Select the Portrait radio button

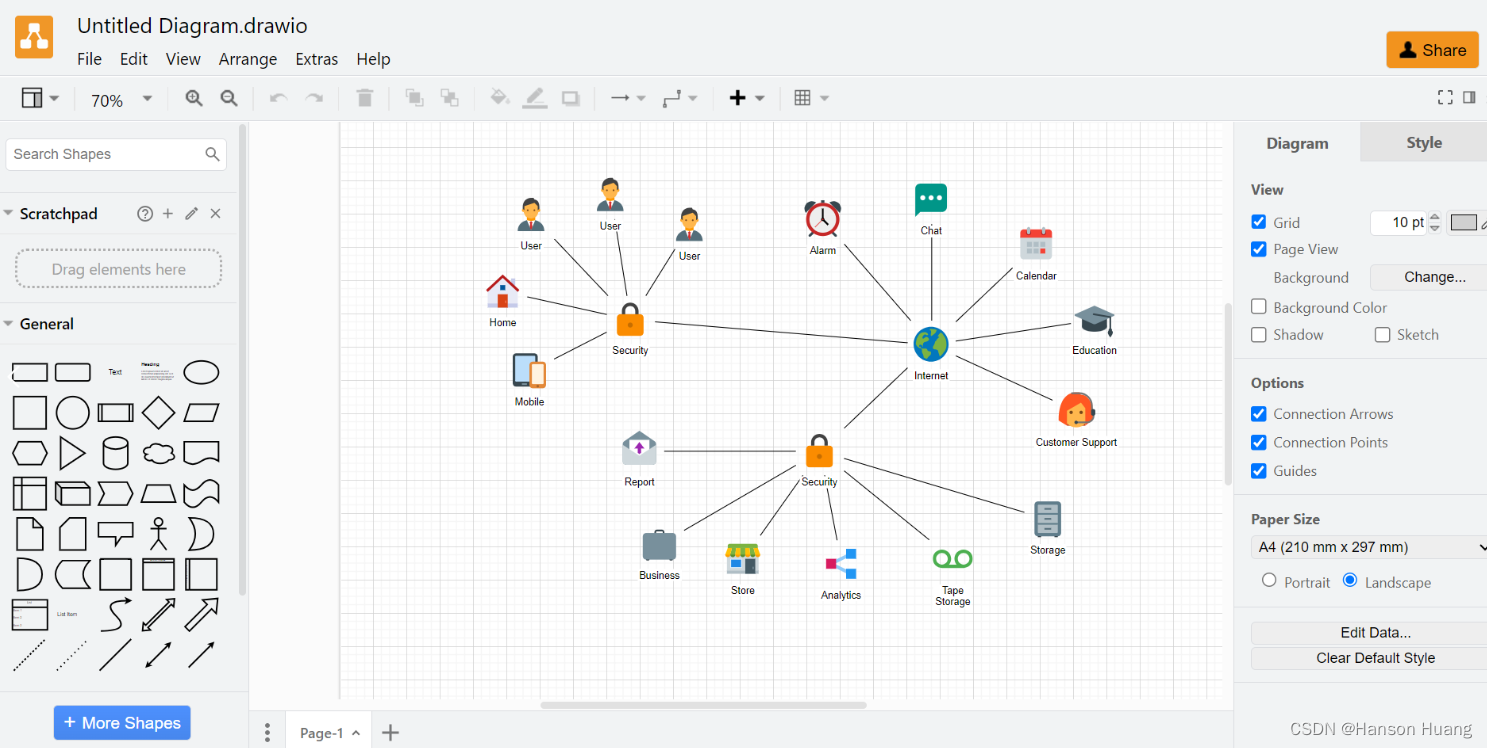(1268, 581)
